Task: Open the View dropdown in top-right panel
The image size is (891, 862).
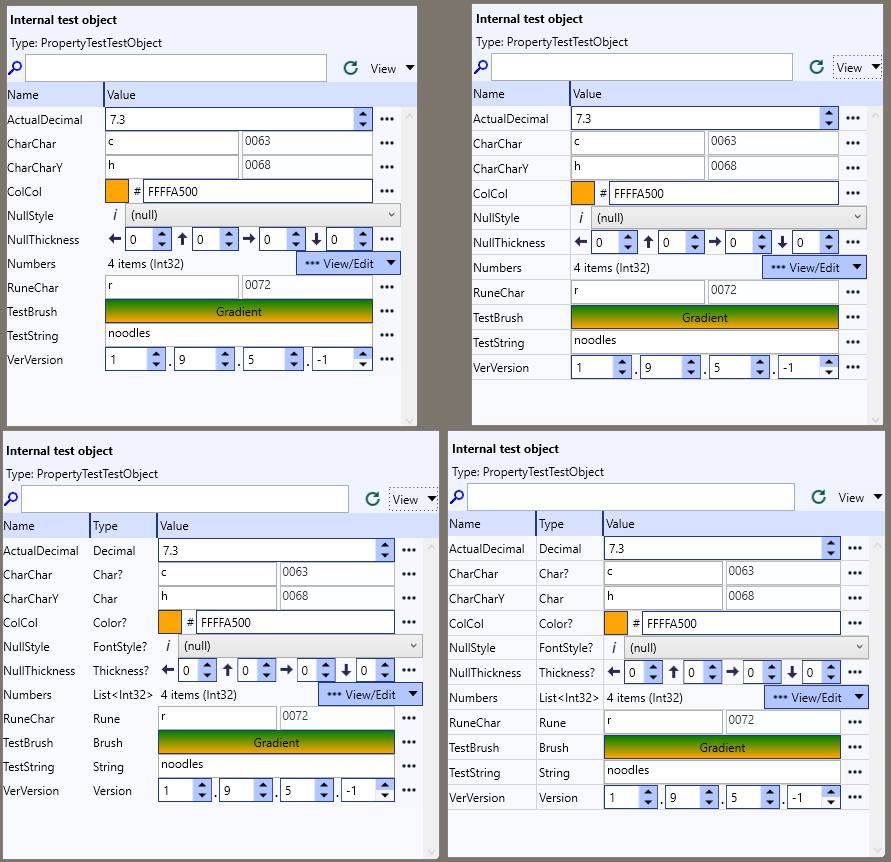Action: pos(857,67)
